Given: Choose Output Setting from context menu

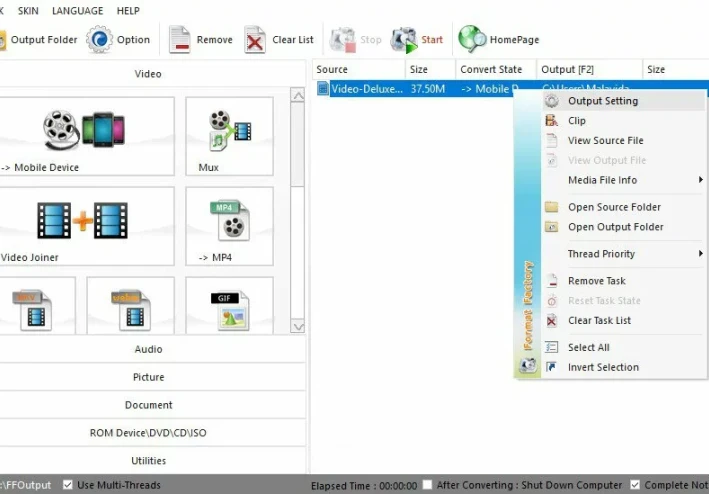Looking at the screenshot, I should point(623,101).
